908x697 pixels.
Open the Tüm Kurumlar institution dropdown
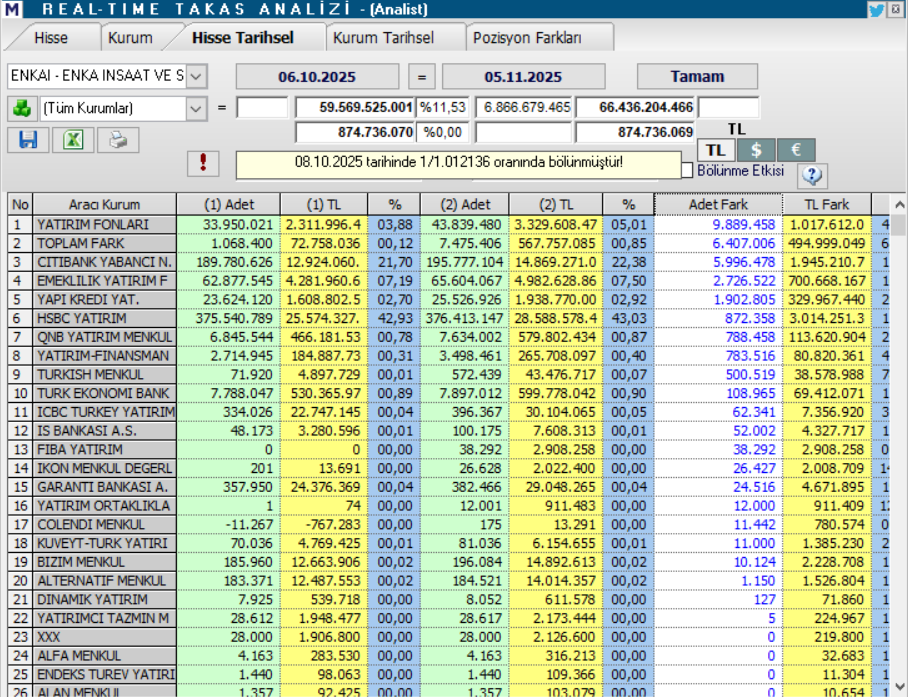coord(196,107)
